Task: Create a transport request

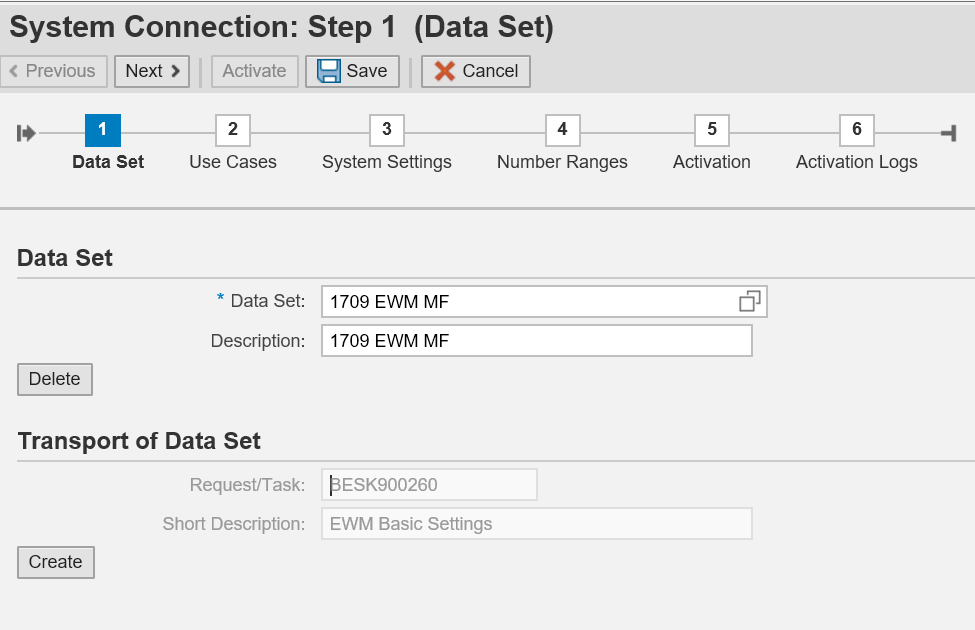Action: coord(56,562)
